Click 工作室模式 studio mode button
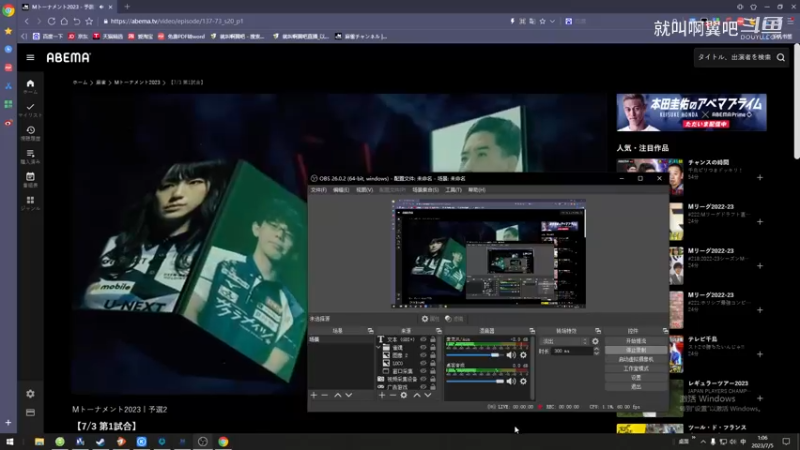800x450 pixels. (636, 368)
